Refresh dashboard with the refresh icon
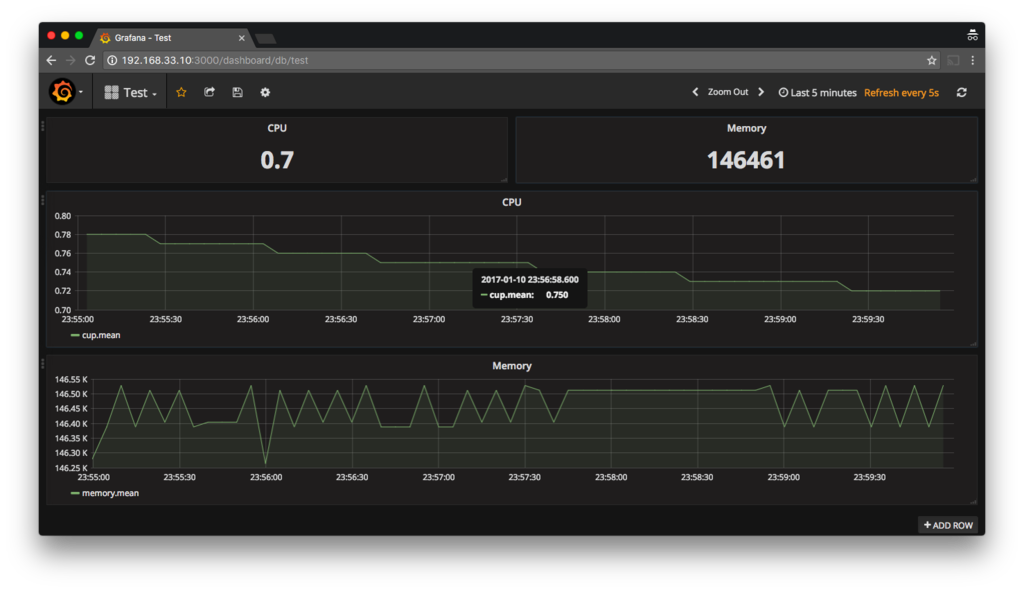This screenshot has height=591, width=1024. pos(962,93)
